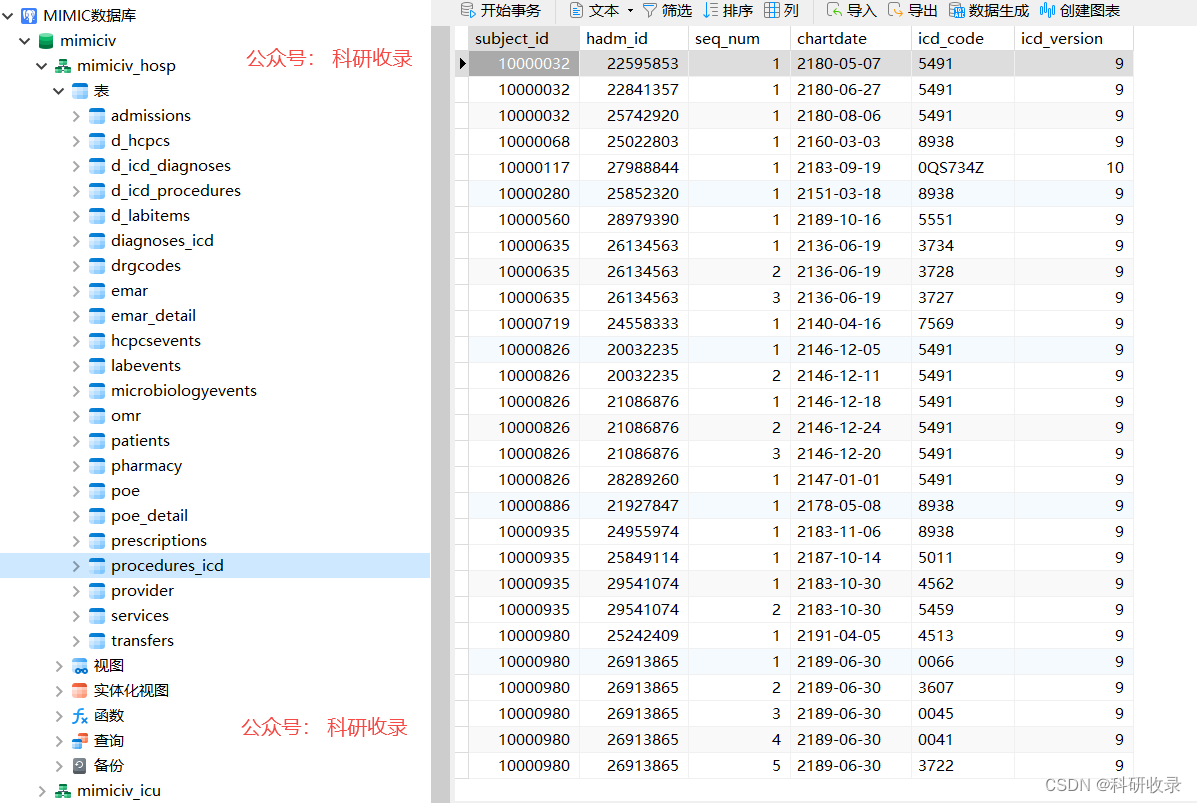Viewport: 1197px width, 803px height.
Task: Click the labevents table icon
Action: pyautogui.click(x=97, y=366)
